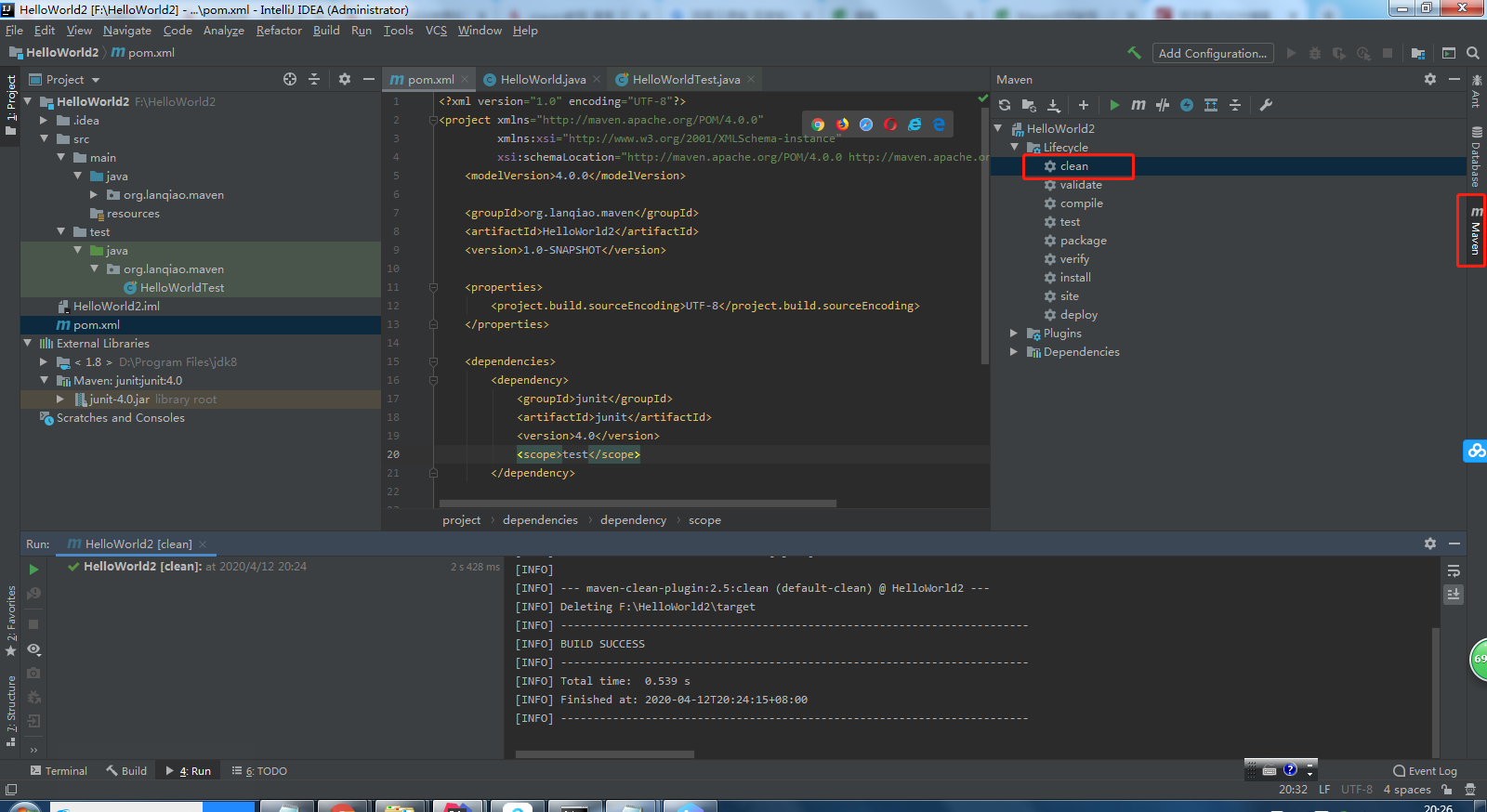The width and height of the screenshot is (1487, 812).
Task: Click Add Configuration... button
Action: pos(1213,53)
